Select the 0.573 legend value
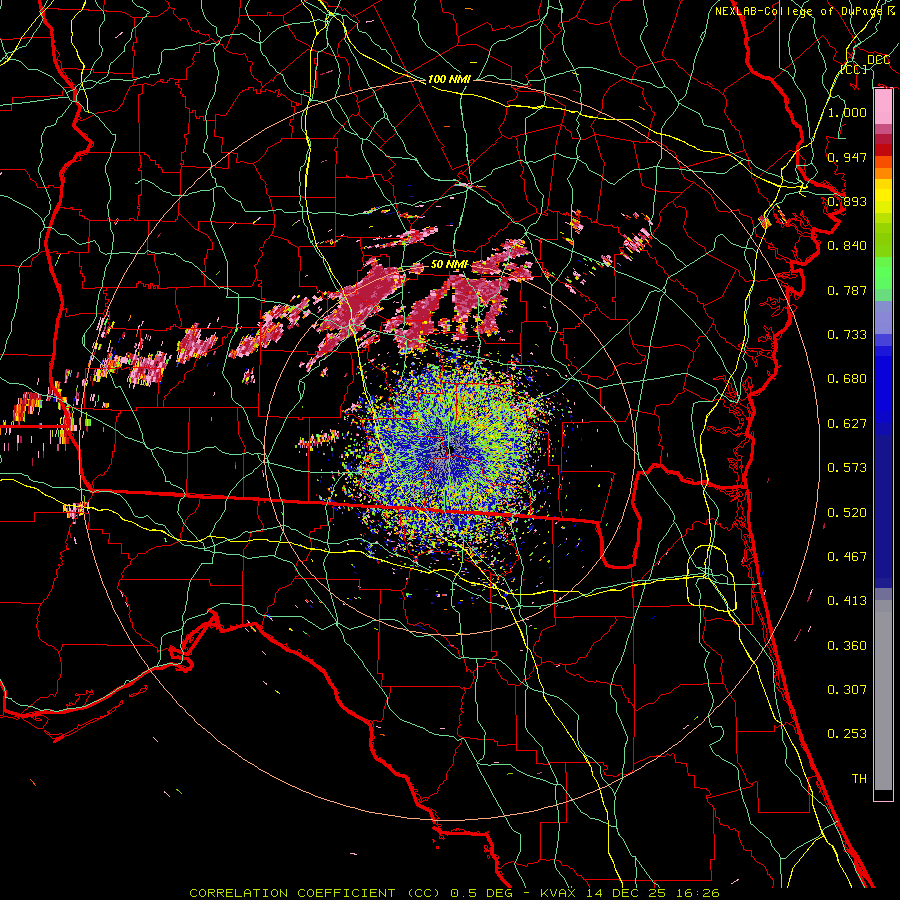900x900 pixels. [x=847, y=467]
